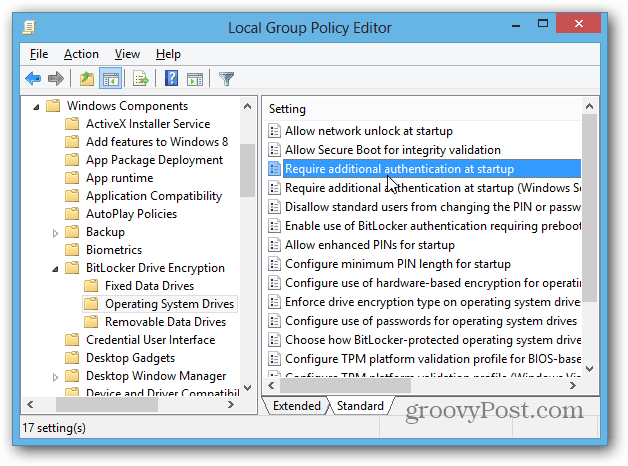
Task: Click left arrow of settings list horizontal scrollbar
Action: [272, 386]
